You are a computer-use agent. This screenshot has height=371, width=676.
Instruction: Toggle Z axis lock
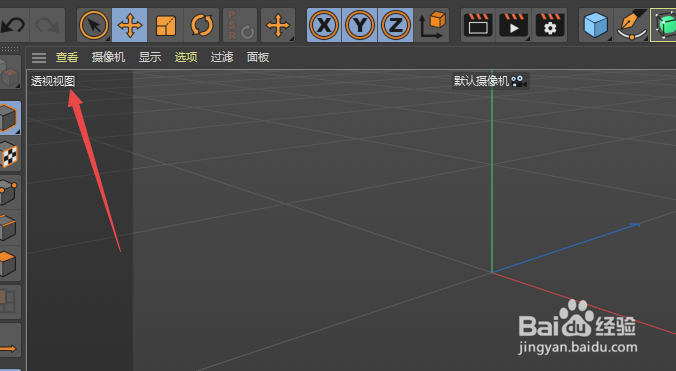pyautogui.click(x=395, y=25)
